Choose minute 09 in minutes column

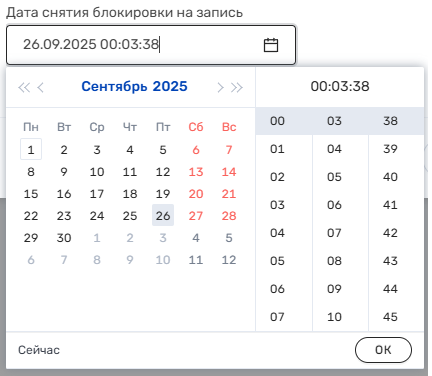click(334, 288)
